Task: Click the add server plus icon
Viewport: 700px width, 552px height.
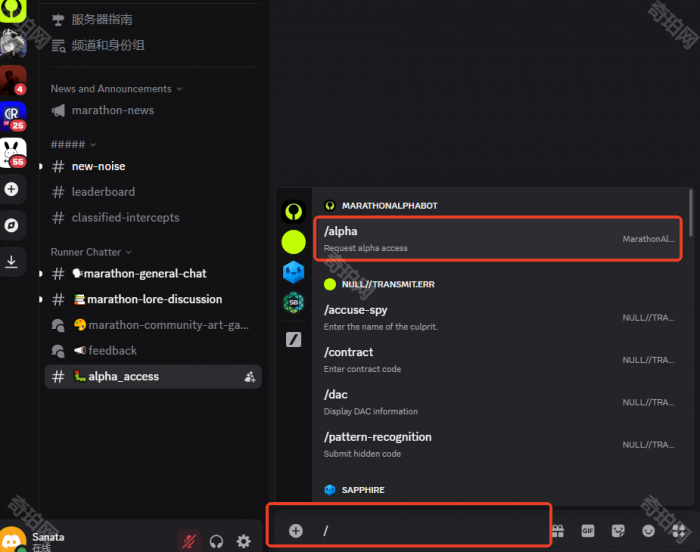Action: [12, 189]
